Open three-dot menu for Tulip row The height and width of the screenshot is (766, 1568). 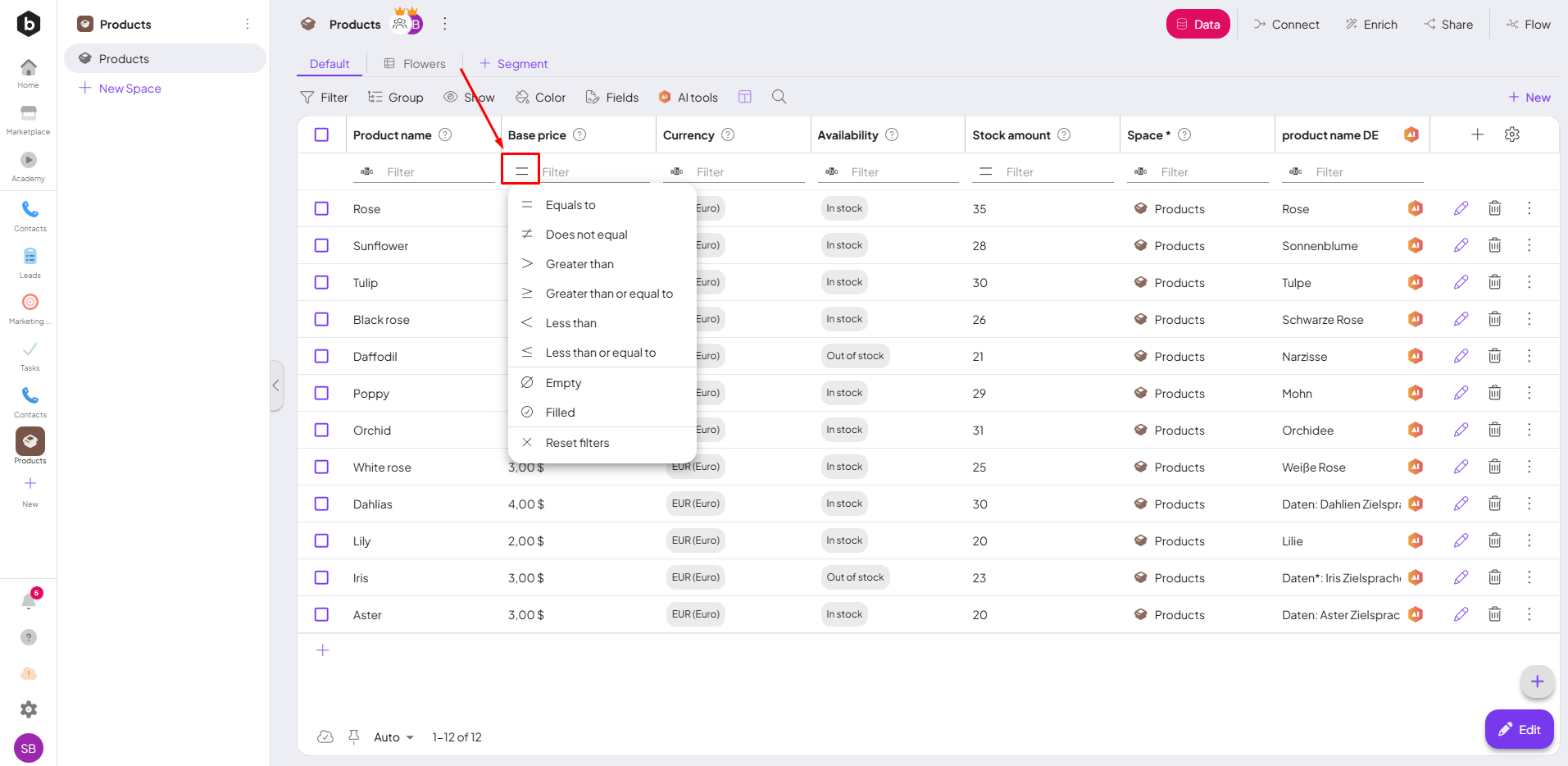[1529, 282]
